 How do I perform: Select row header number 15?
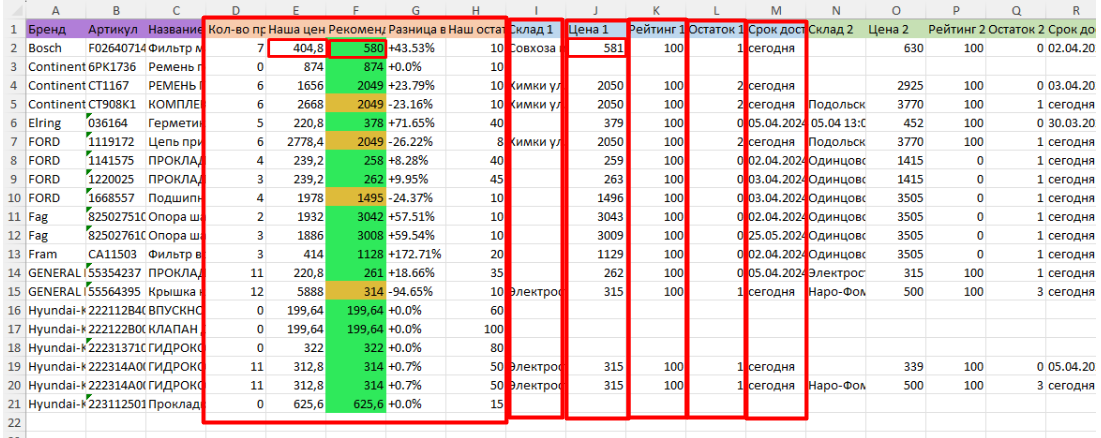[13, 291]
